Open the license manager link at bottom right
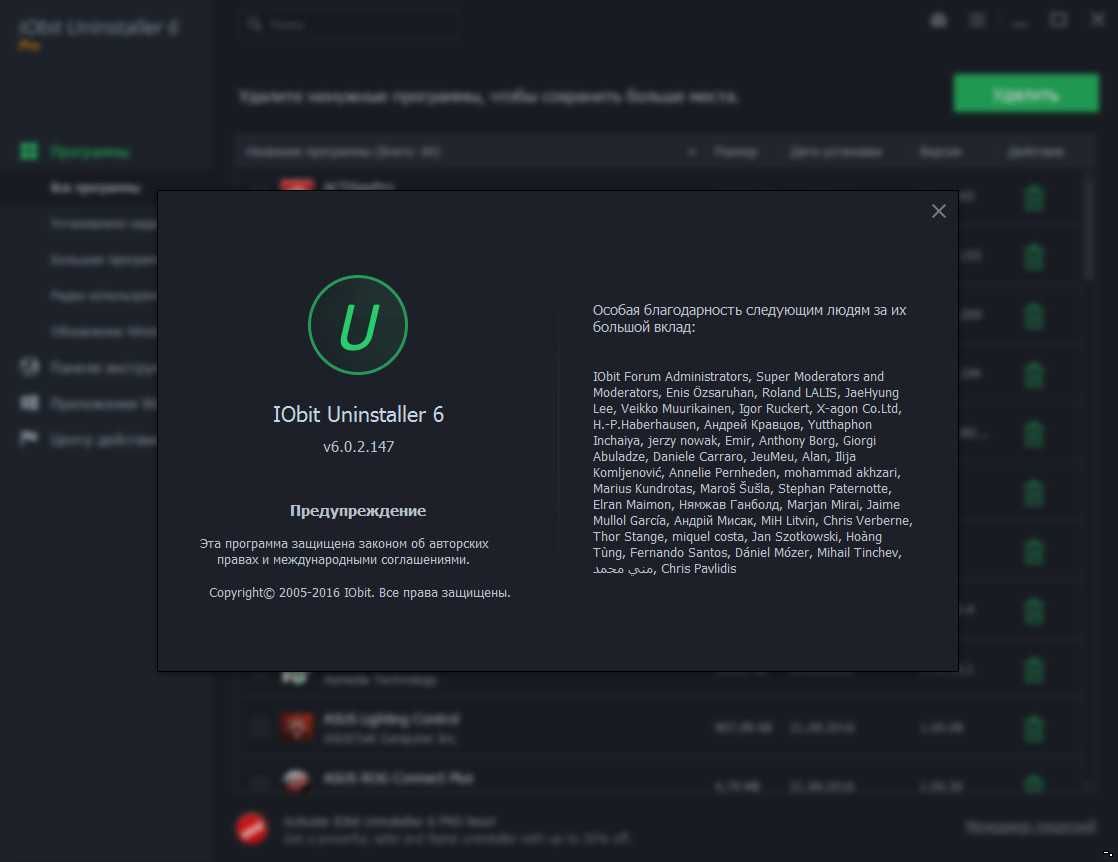 click(1030, 826)
